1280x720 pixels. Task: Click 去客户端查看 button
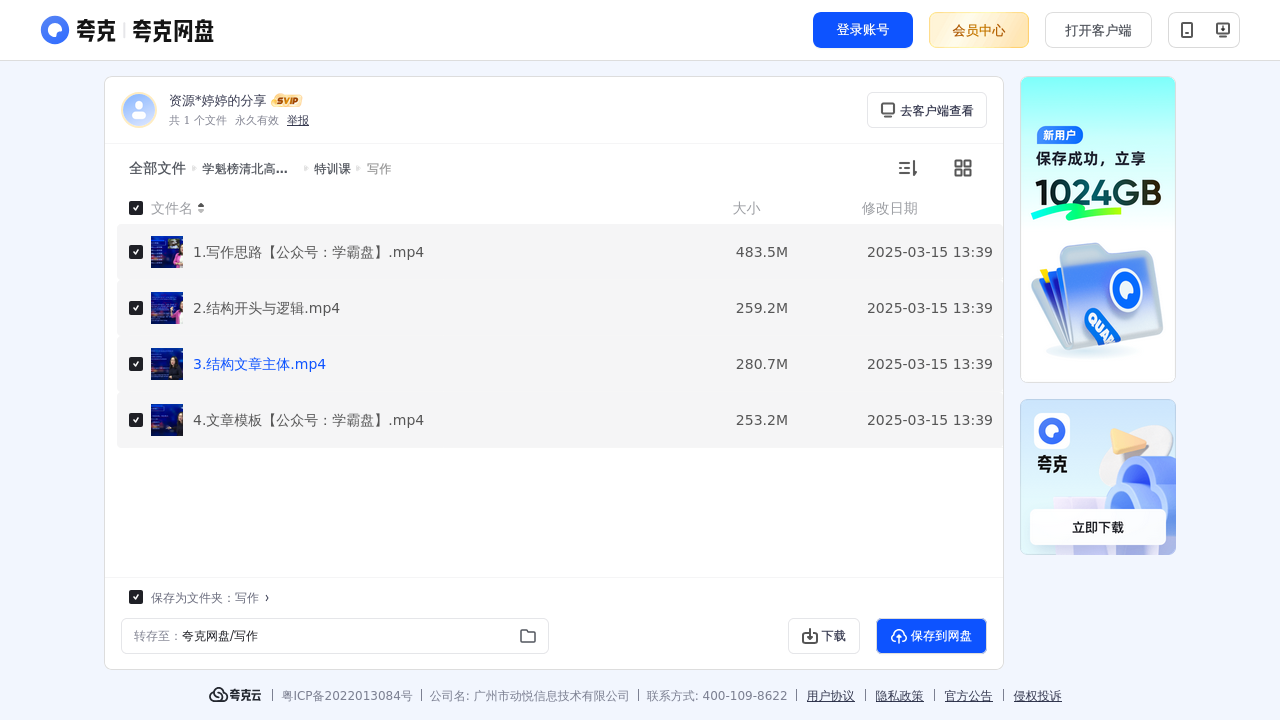pyautogui.click(x=927, y=110)
